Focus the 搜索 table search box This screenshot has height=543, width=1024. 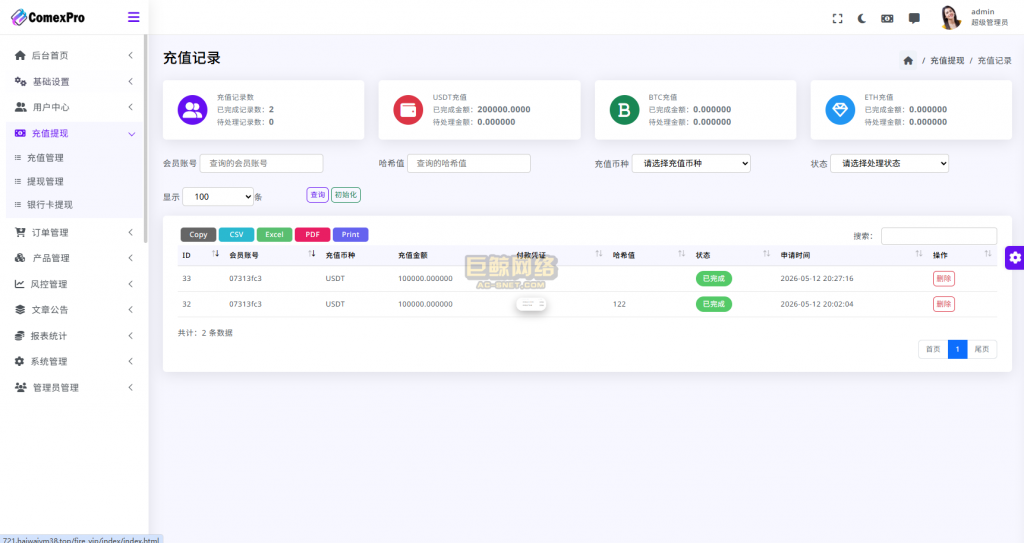point(939,236)
